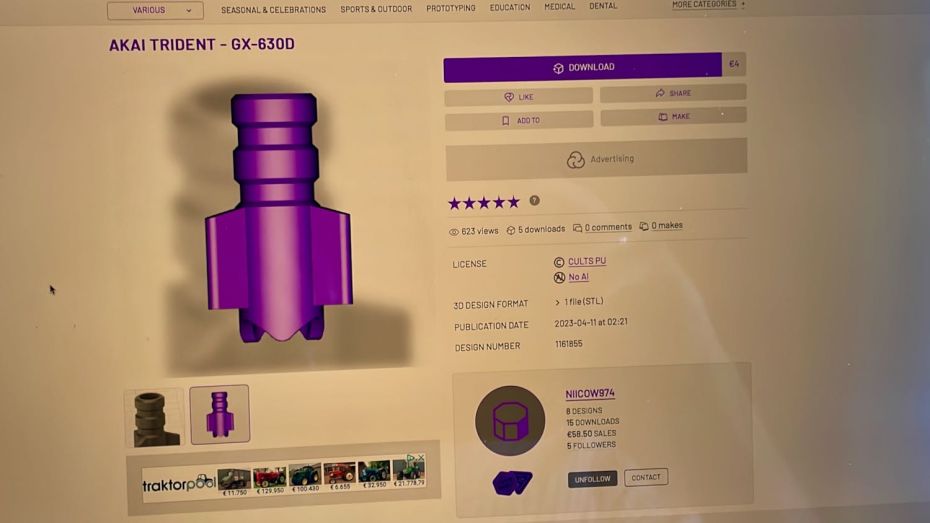Screen dimensions: 930x523
Task: Open the Sports & Outdoor category menu
Action: click(376, 9)
